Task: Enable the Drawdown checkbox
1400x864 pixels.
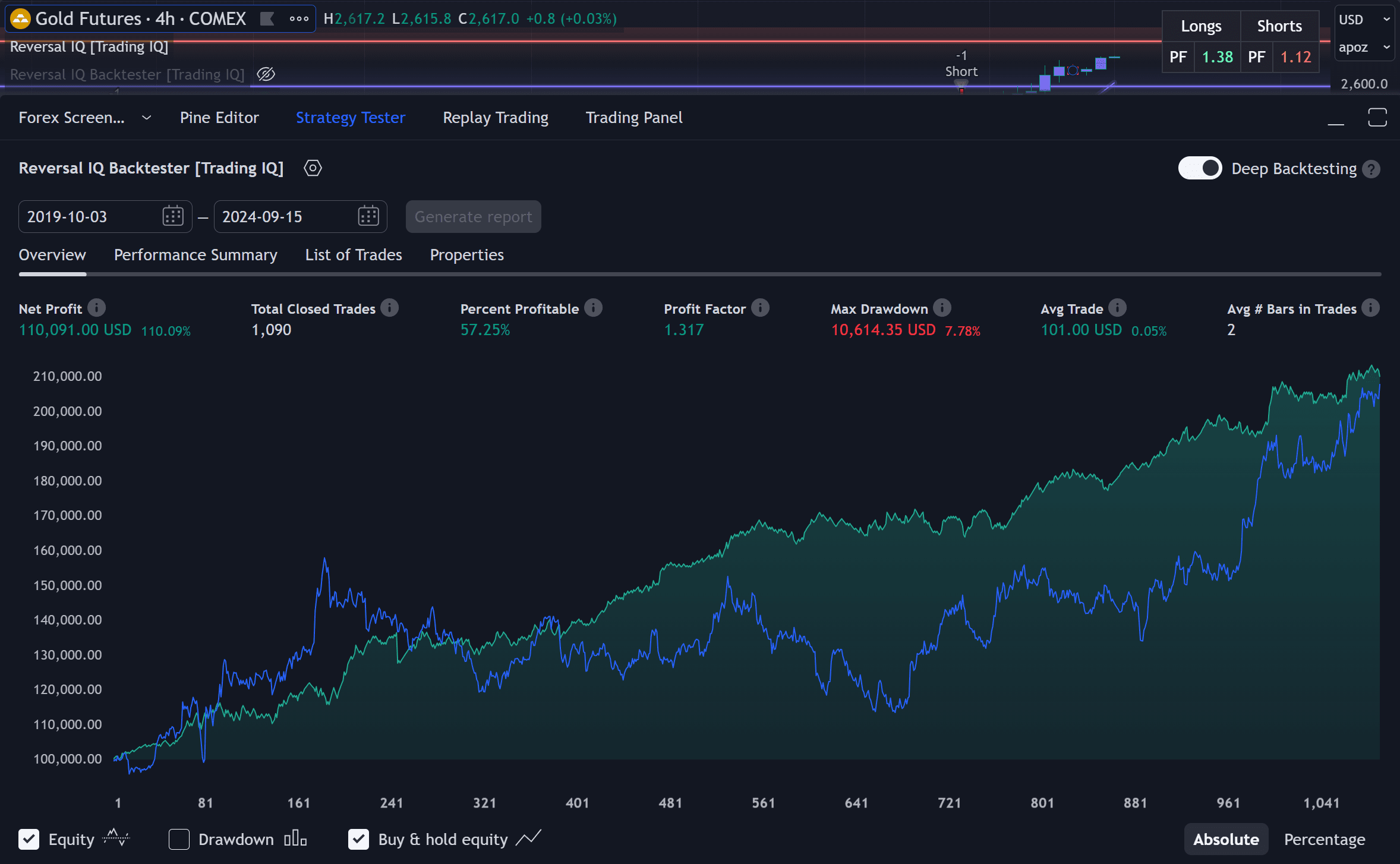Action: pos(179,839)
